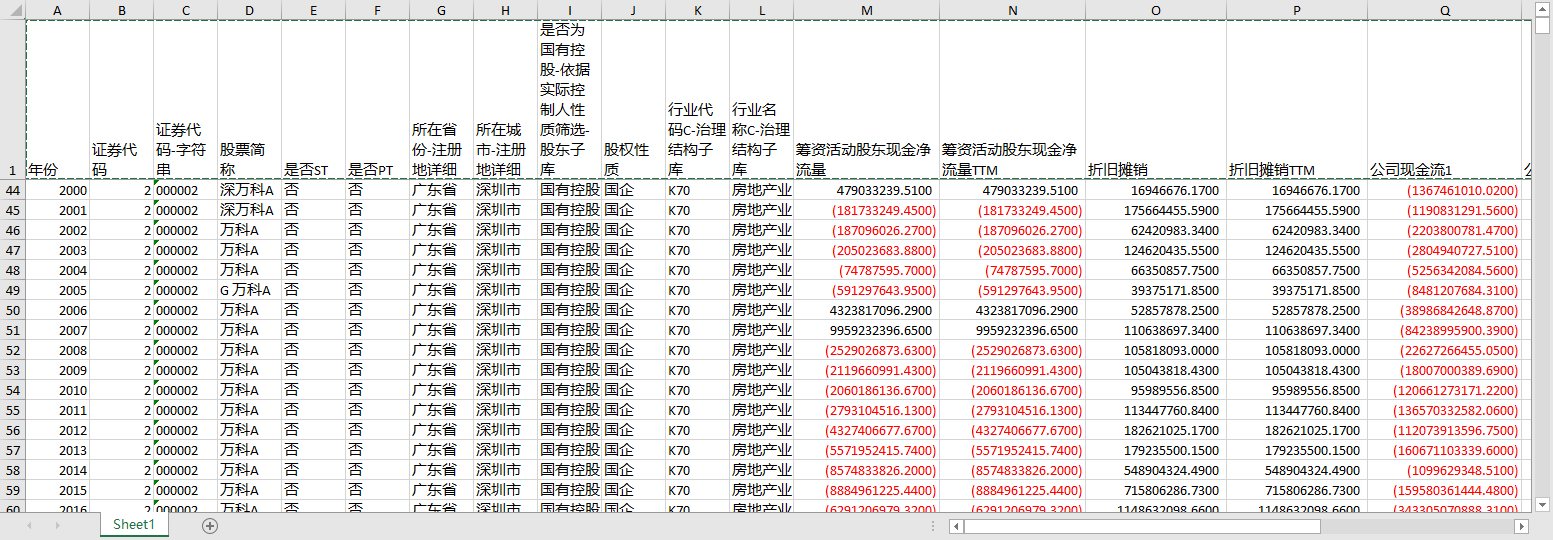
Task: Select column Q header
Action: tap(1445, 10)
